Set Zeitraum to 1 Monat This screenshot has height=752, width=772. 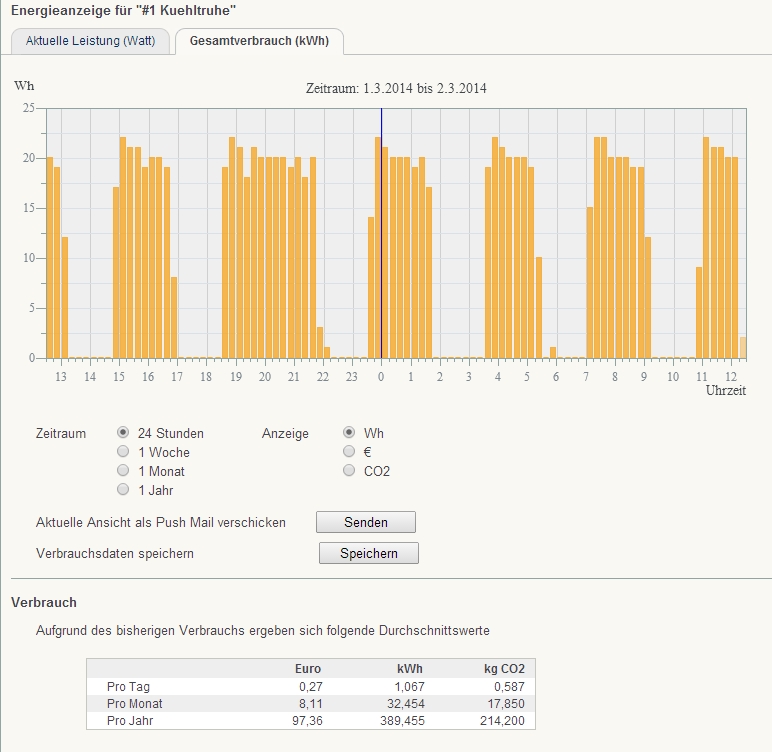(123, 471)
